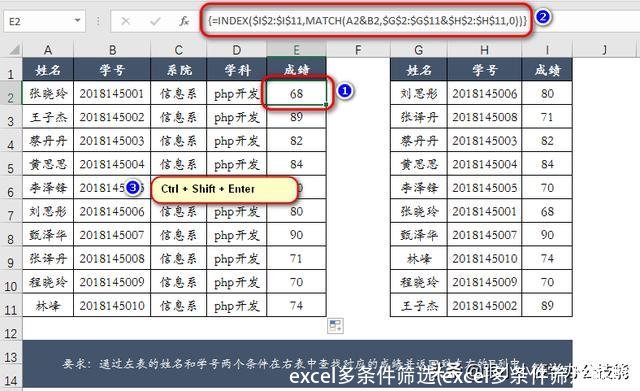Click cell A11 containing 林峰

click(x=48, y=305)
